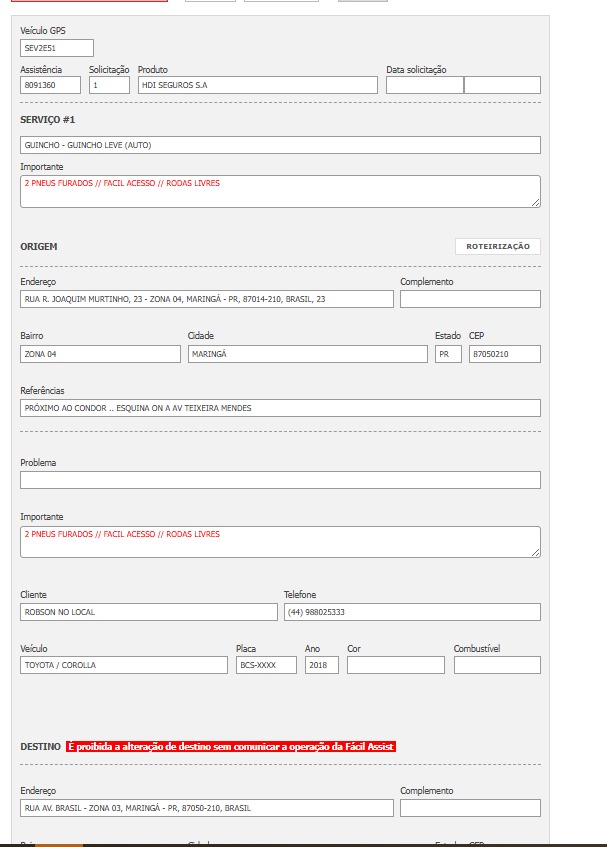The width and height of the screenshot is (607, 847).
Task: Focus the Referências field
Action: (x=280, y=408)
